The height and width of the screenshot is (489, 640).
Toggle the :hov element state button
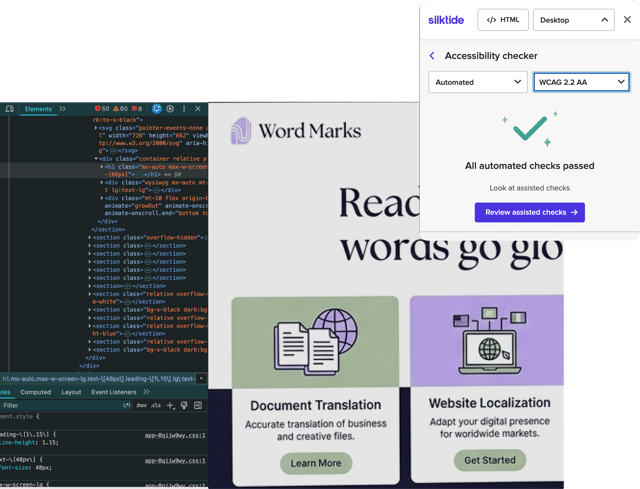(x=142, y=405)
